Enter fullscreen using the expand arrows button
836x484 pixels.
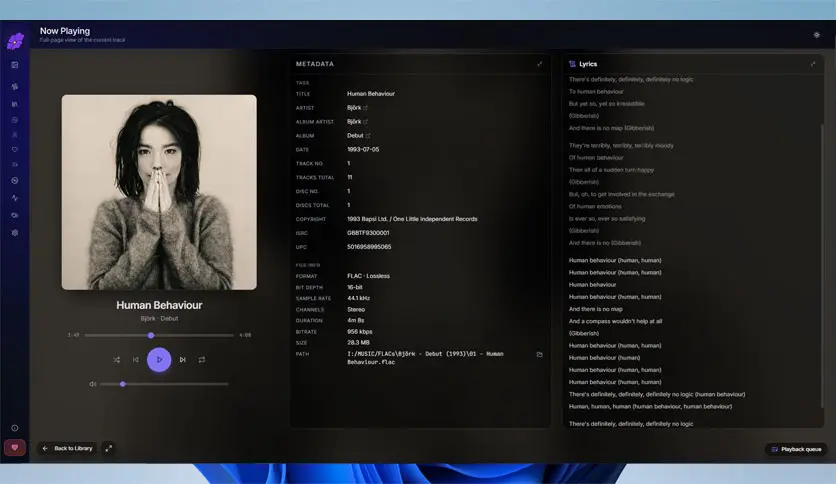click(108, 448)
